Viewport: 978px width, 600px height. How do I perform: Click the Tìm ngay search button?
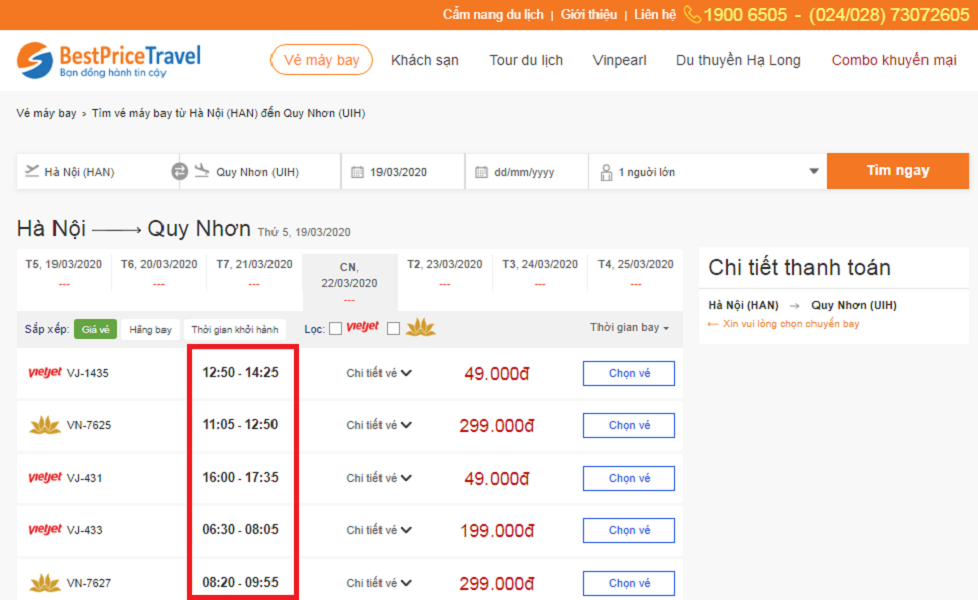[898, 171]
